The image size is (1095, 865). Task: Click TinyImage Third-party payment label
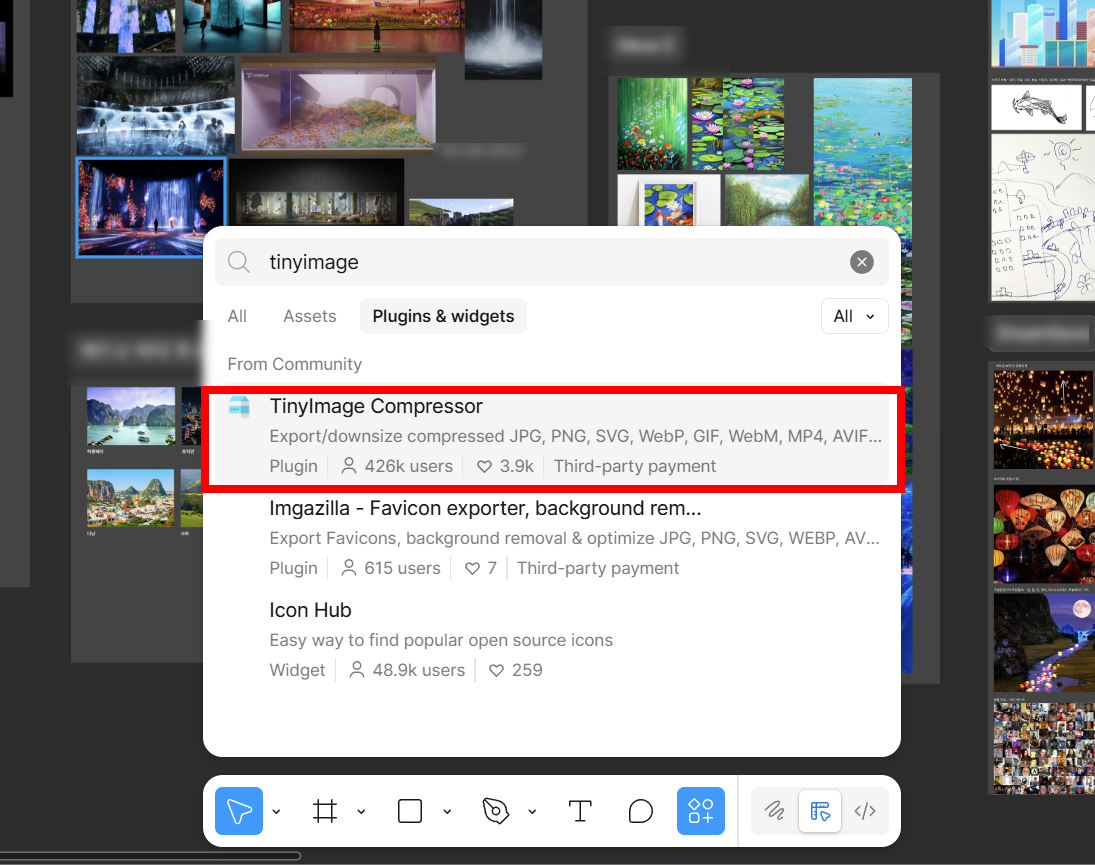tap(635, 466)
